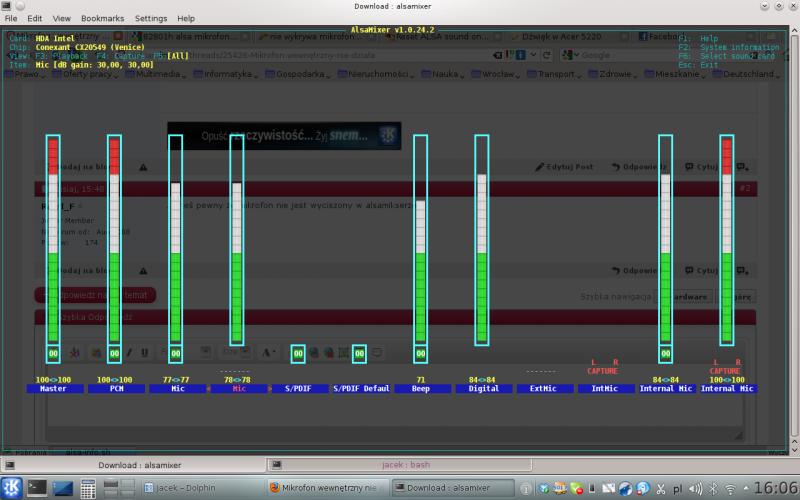This screenshot has width=800, height=500.
Task: Open the calculator icon in the panel
Action: tap(88, 488)
